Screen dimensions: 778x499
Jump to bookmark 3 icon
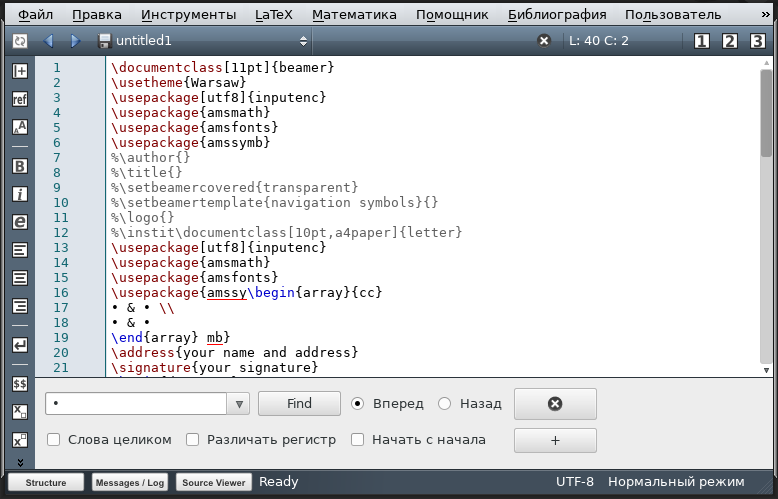point(757,41)
